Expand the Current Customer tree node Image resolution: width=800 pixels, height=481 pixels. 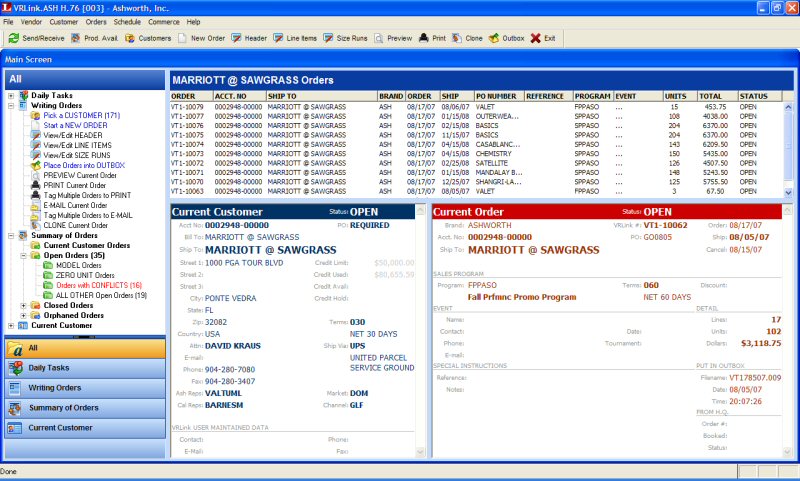[11, 325]
